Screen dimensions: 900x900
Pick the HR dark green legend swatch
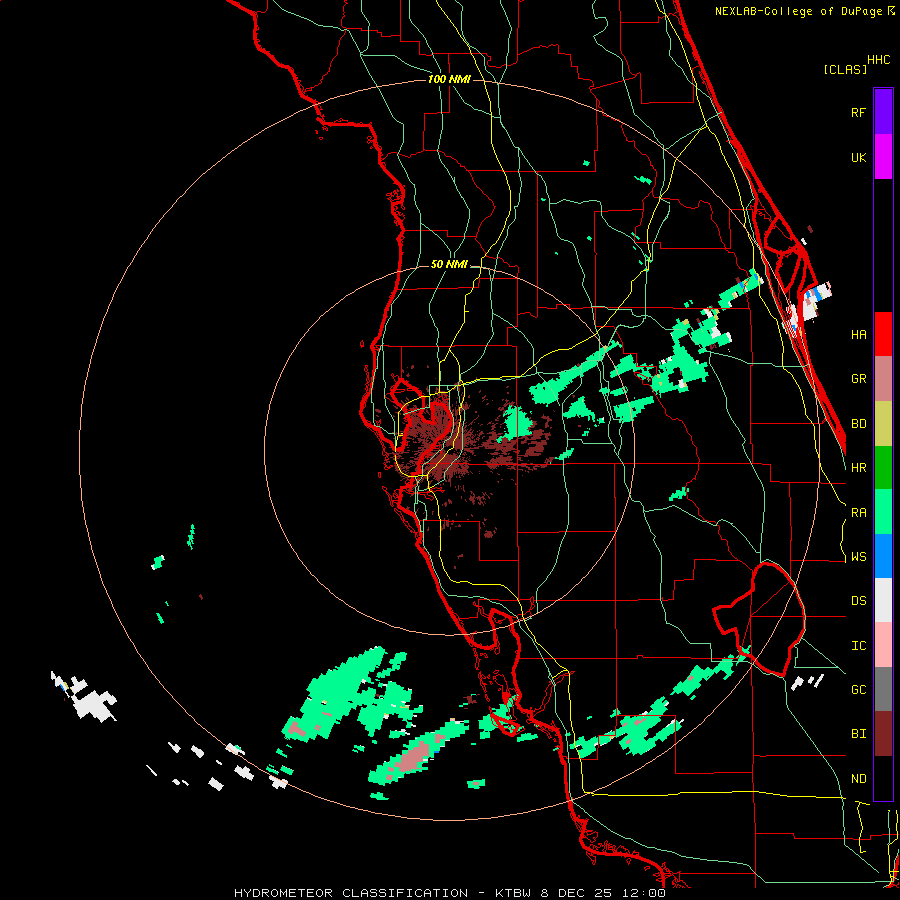coord(883,468)
